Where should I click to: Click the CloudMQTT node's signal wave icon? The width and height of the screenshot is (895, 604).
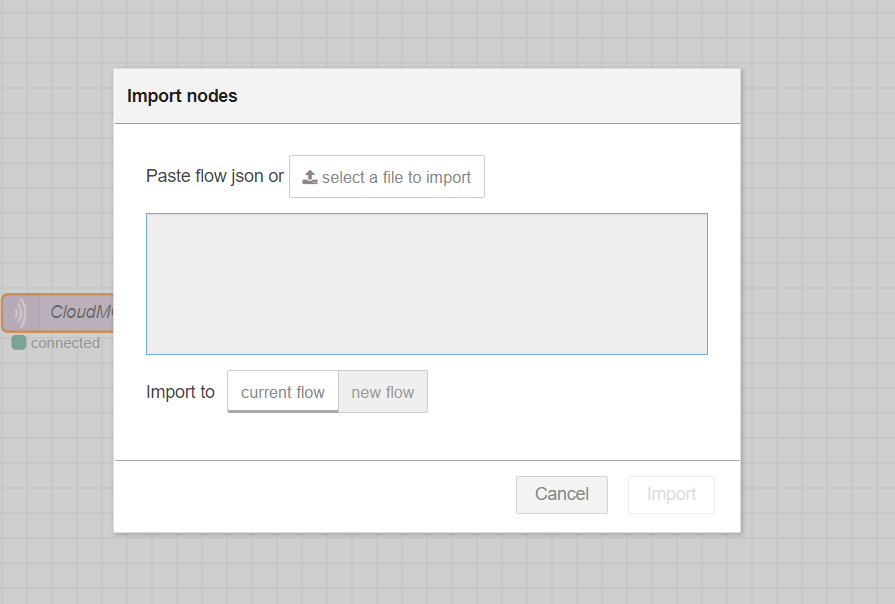click(20, 313)
